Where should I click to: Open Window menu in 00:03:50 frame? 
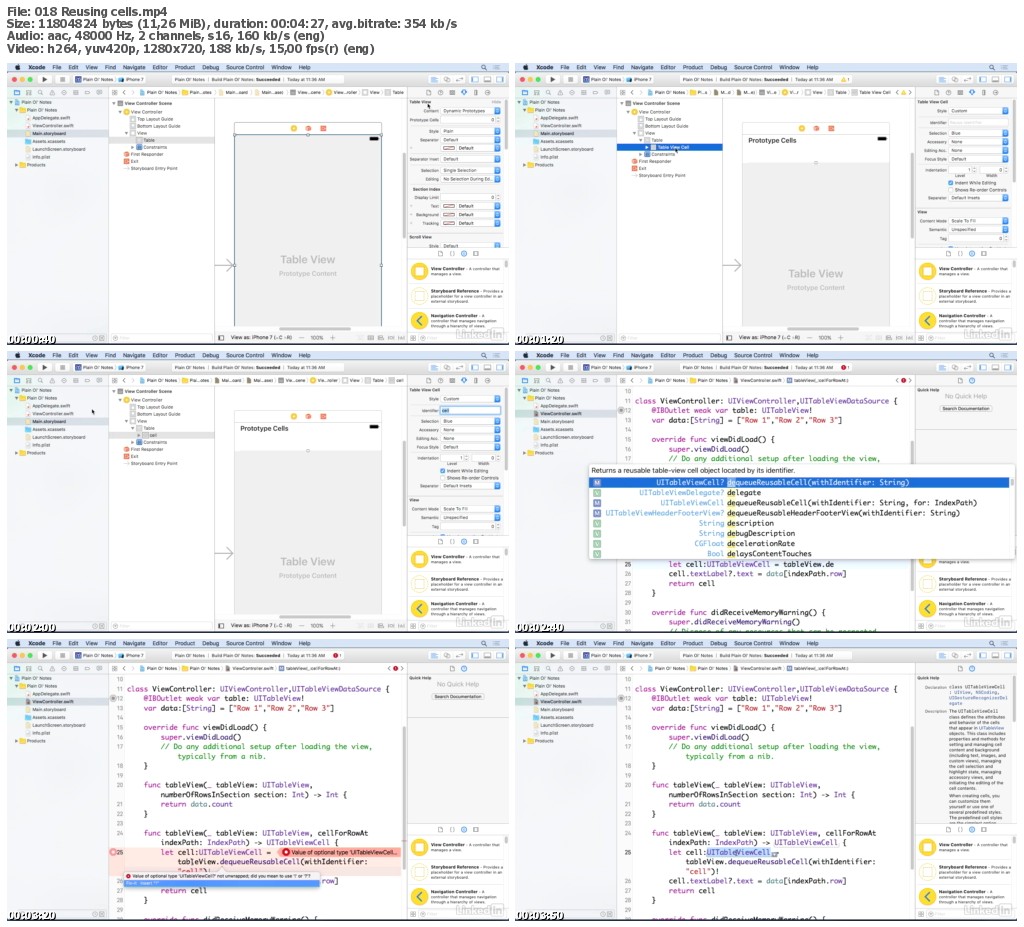click(789, 643)
